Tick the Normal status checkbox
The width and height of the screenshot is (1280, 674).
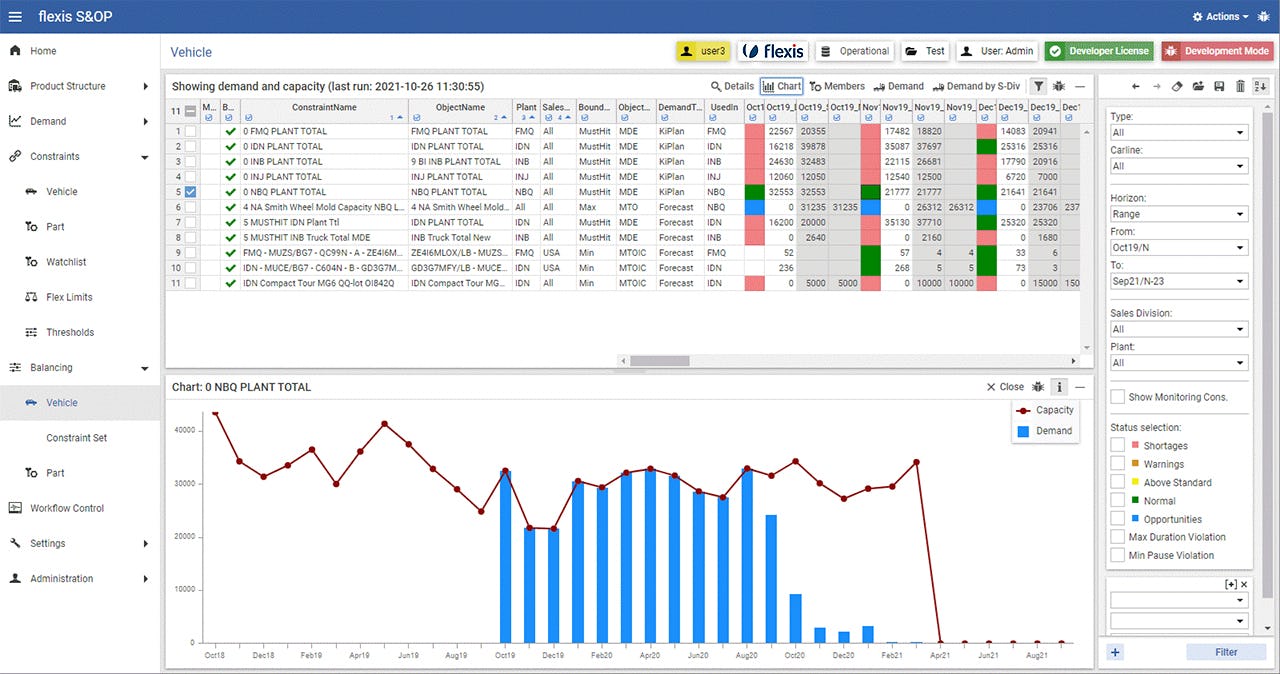coord(1118,500)
